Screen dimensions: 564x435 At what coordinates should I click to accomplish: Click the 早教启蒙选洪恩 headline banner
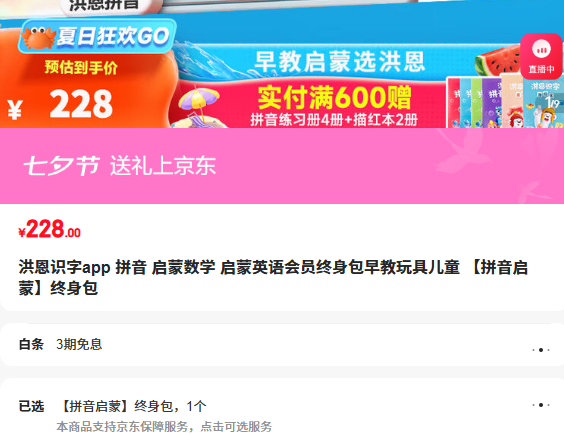point(340,62)
